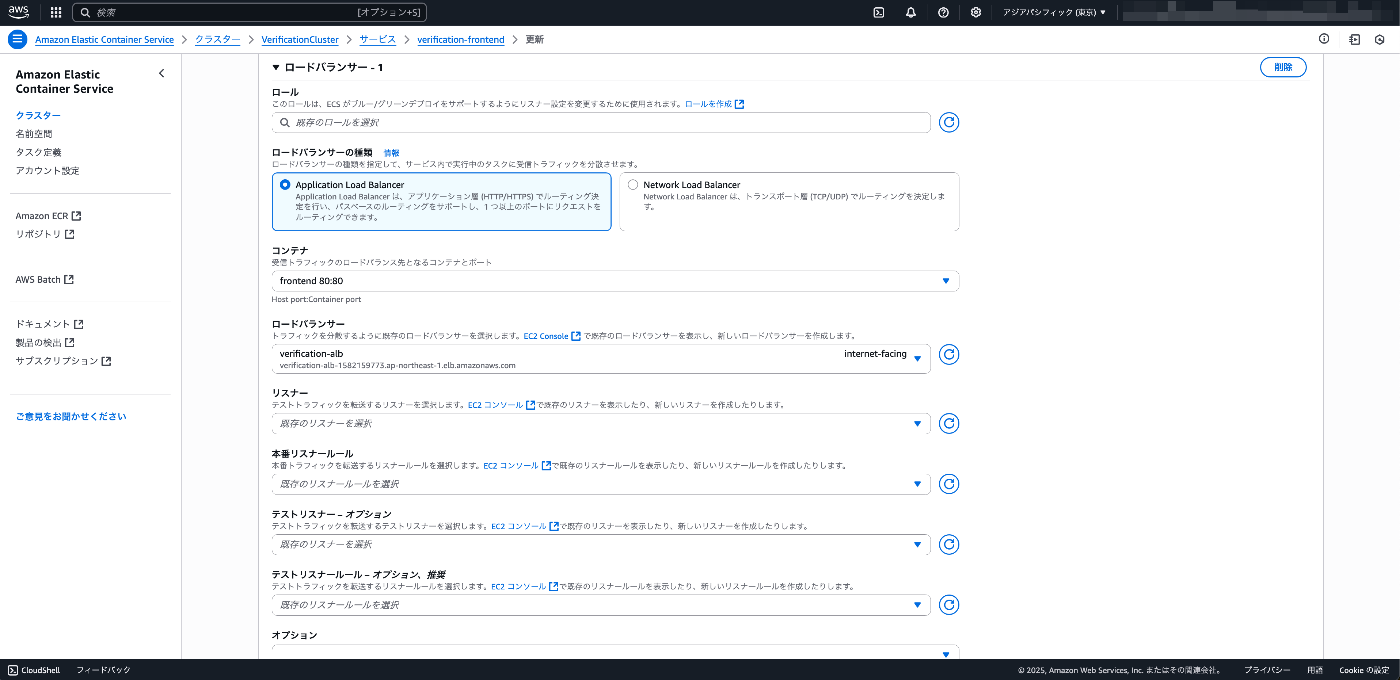Image resolution: width=1400 pixels, height=680 pixels.
Task: Refresh the production listener rule list
Action: [x=949, y=484]
